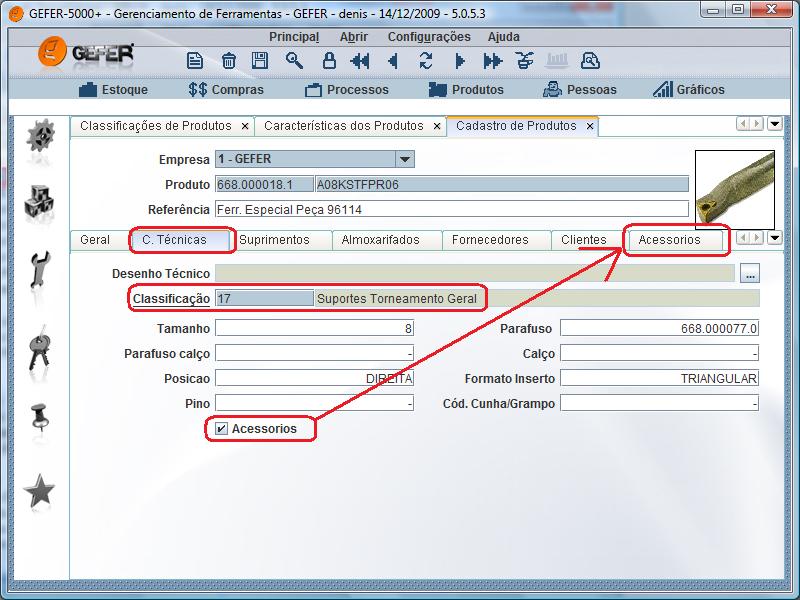The width and height of the screenshot is (800, 600).
Task: Open the Compras module
Action: [226, 90]
